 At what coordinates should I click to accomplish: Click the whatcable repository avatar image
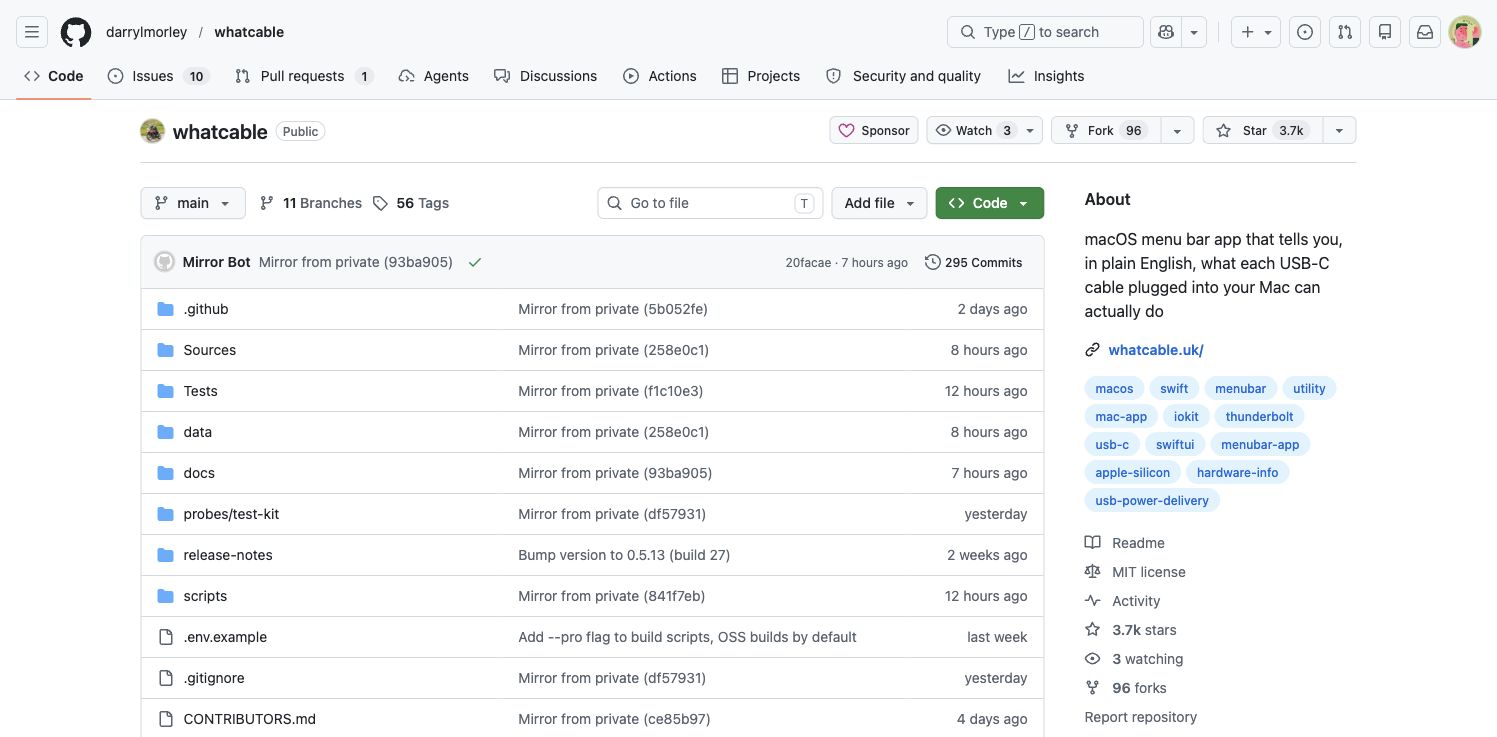tap(152, 131)
